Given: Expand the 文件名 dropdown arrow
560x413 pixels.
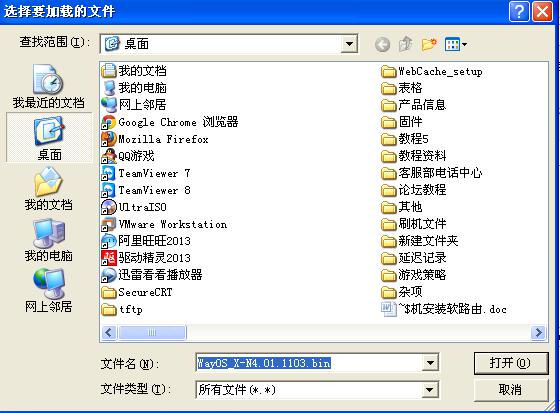Looking at the screenshot, I should tap(430, 363).
